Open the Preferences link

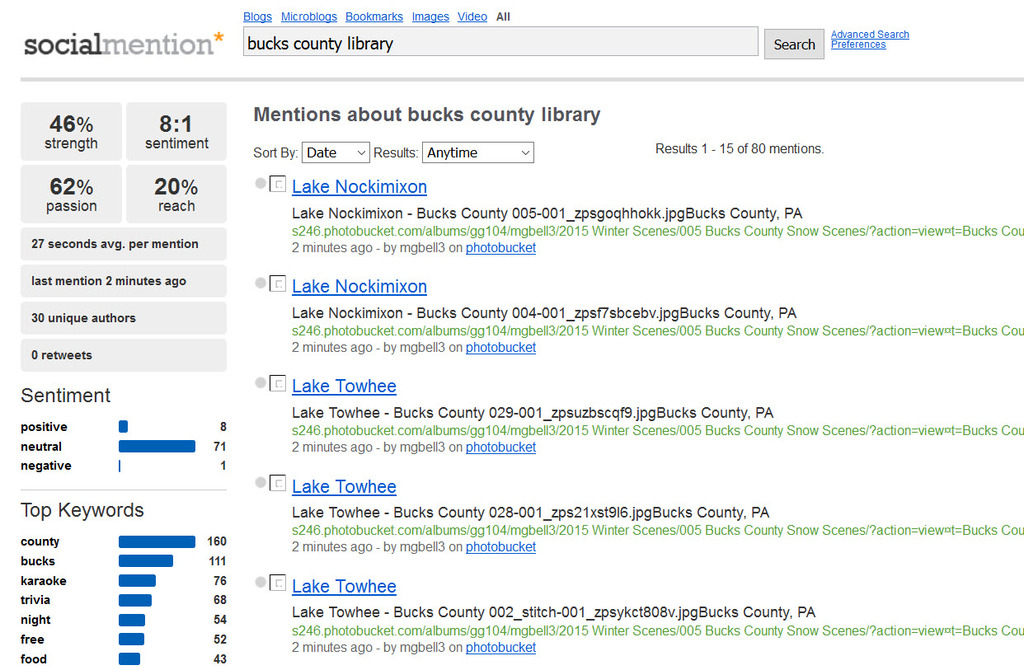858,45
